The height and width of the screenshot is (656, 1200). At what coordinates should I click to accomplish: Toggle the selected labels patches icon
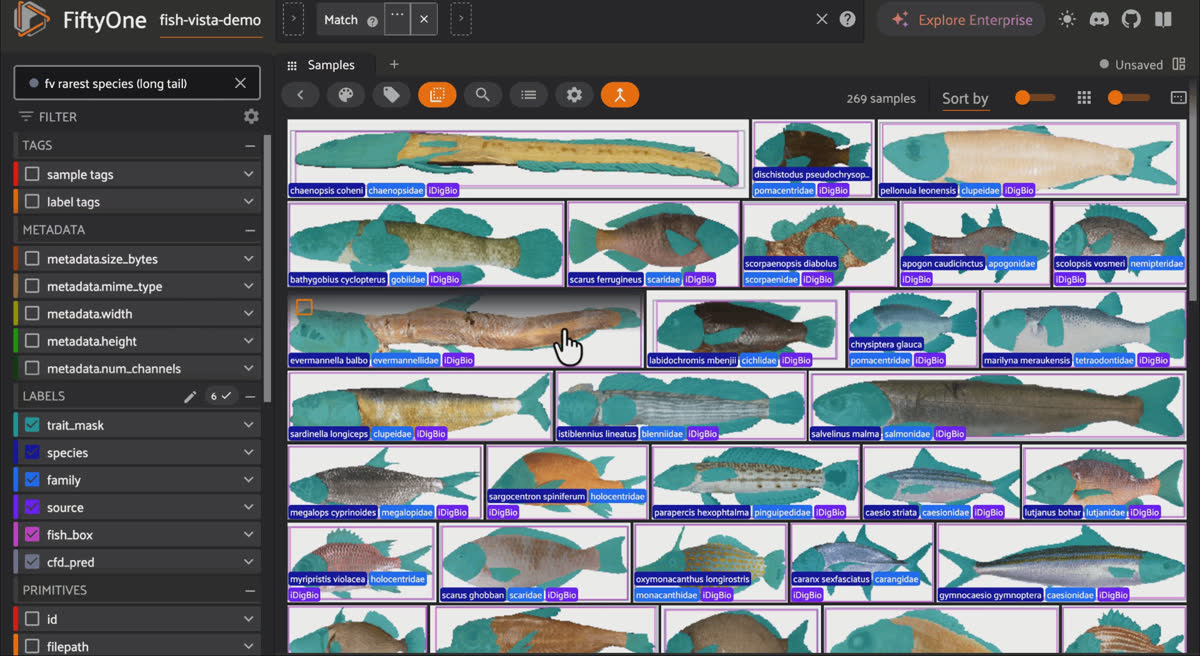point(437,95)
